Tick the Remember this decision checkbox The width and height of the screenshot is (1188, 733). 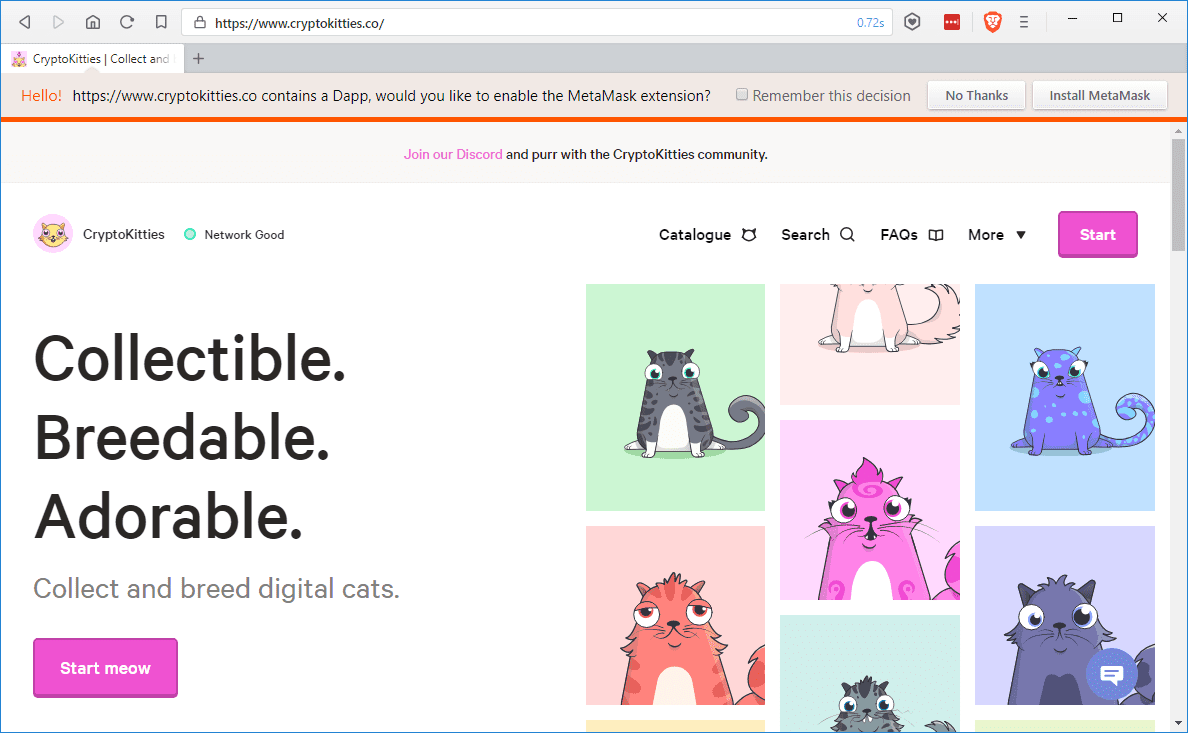[742, 95]
